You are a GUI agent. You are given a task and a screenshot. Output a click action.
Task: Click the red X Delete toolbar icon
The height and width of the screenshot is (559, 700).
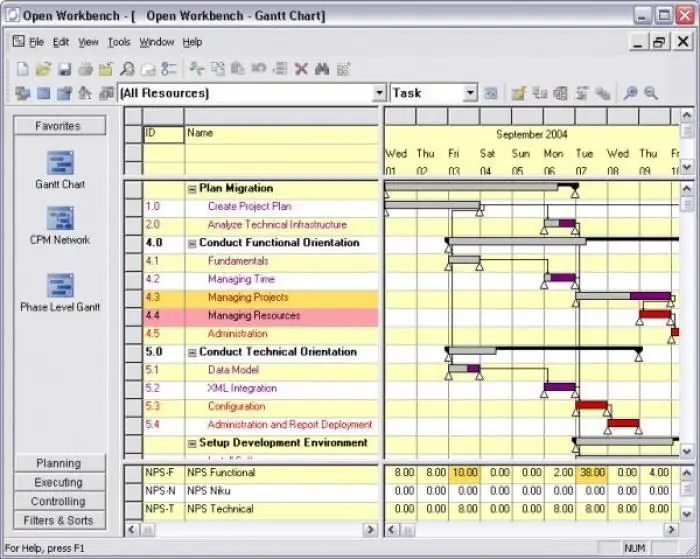pos(301,69)
